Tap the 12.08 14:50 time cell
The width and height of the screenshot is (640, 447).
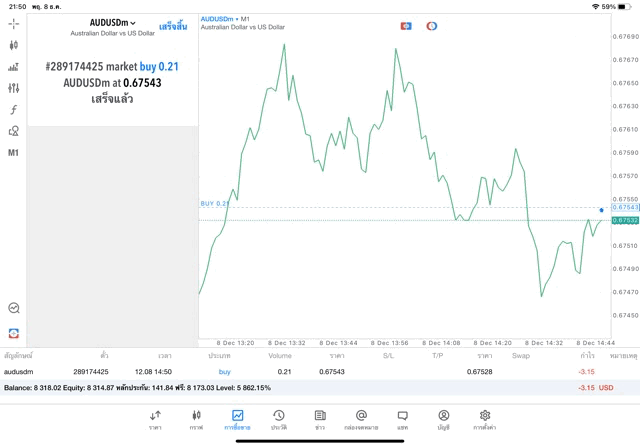point(153,372)
